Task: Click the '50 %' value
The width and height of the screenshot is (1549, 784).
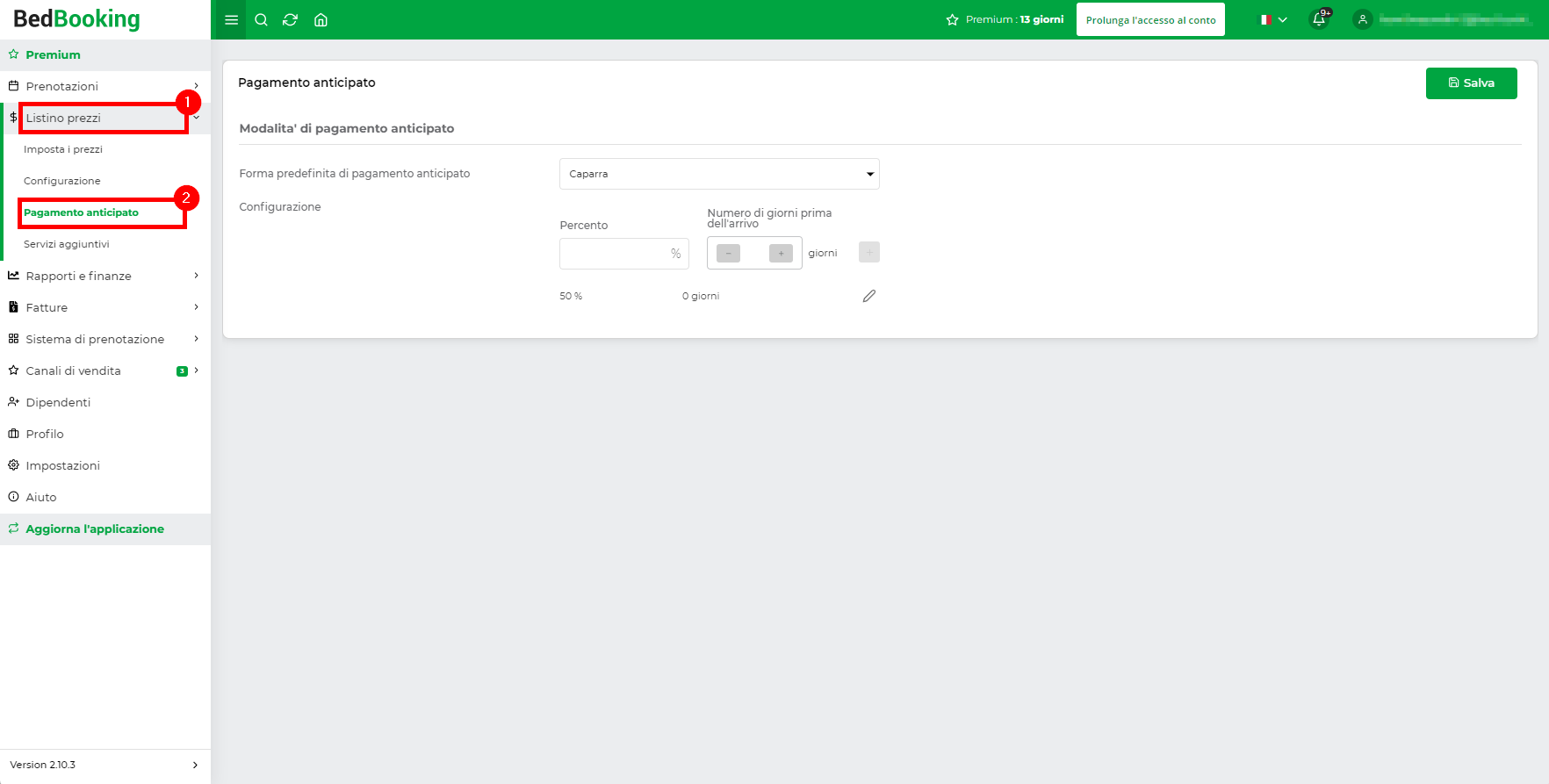Action: tap(571, 296)
